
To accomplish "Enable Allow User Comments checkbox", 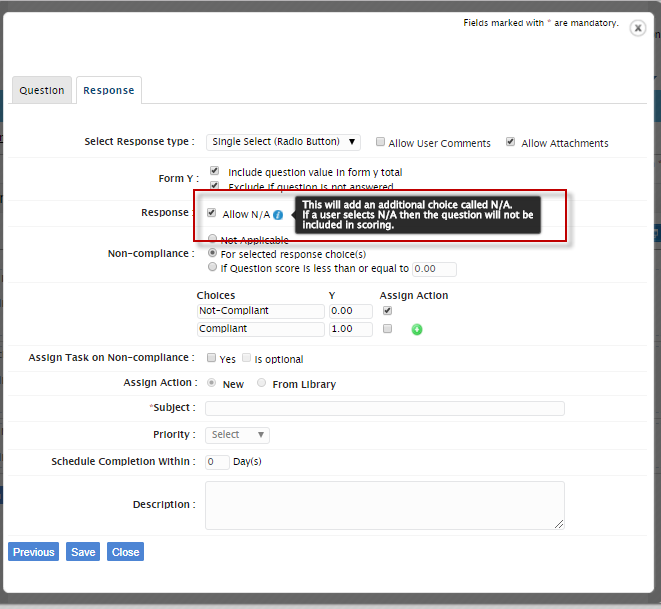I will click(x=380, y=142).
